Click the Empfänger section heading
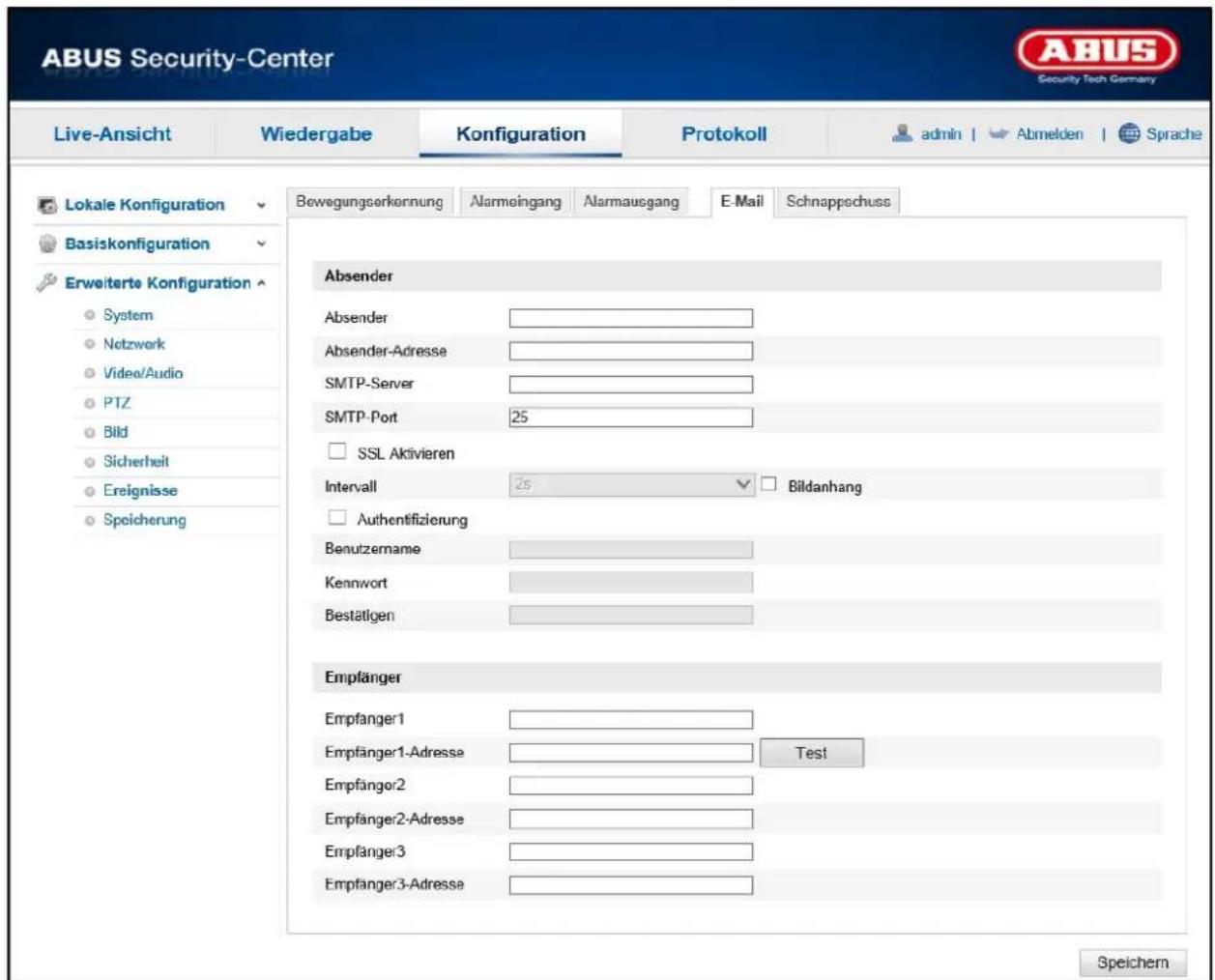Viewport: 1215px width, 980px height. point(362,677)
